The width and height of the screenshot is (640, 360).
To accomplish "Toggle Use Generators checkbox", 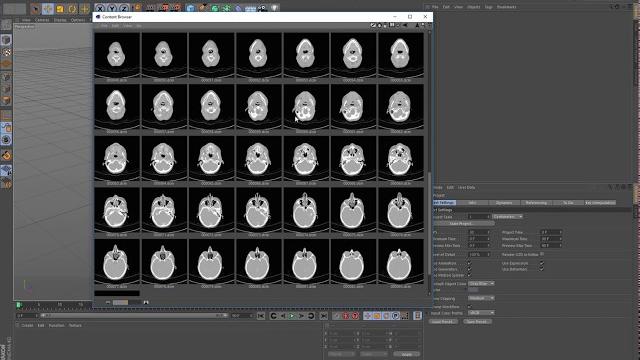I will point(469,270).
